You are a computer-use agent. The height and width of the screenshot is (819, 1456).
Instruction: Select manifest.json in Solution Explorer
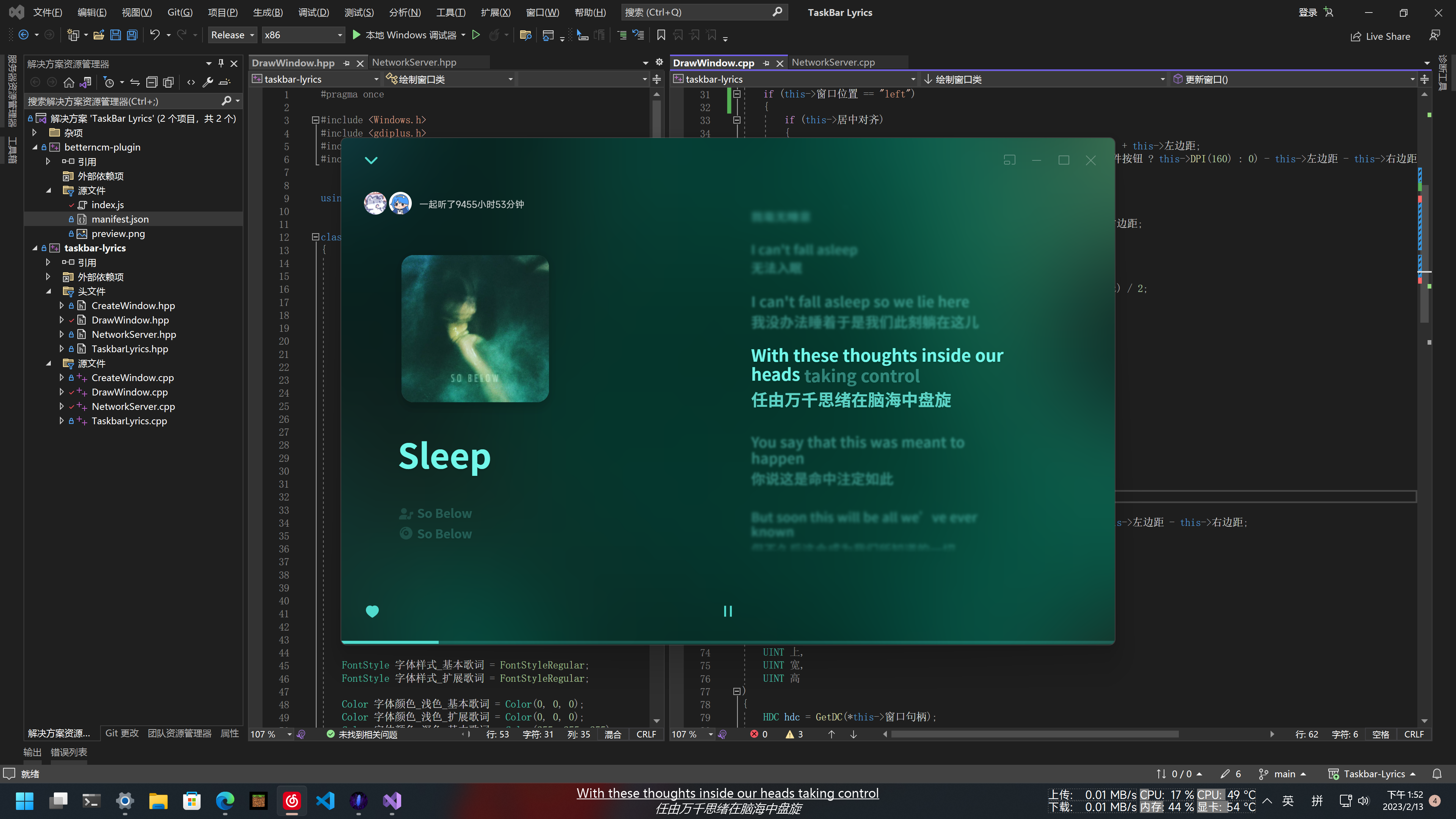click(121, 219)
